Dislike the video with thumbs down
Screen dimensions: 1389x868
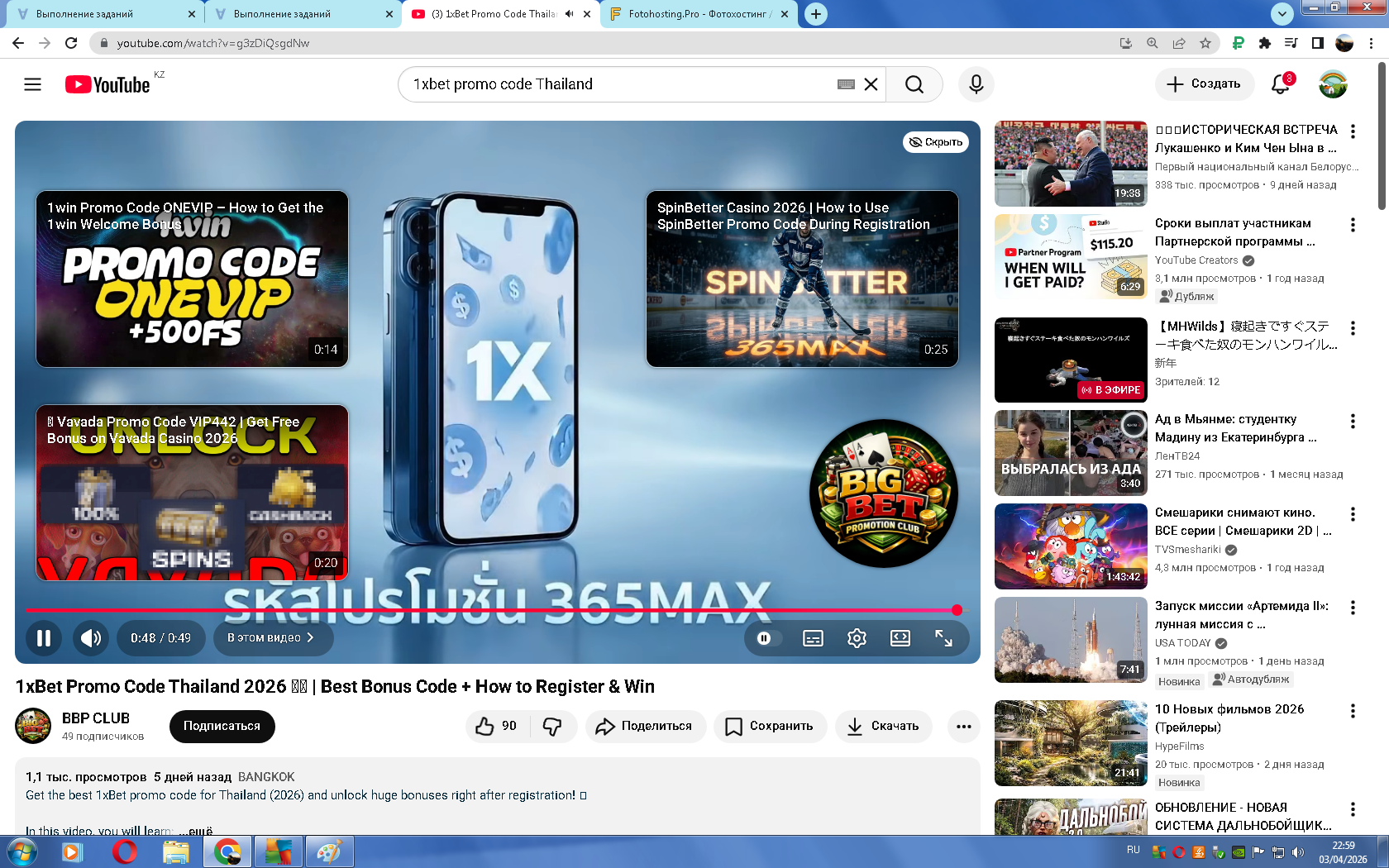pyautogui.click(x=552, y=726)
